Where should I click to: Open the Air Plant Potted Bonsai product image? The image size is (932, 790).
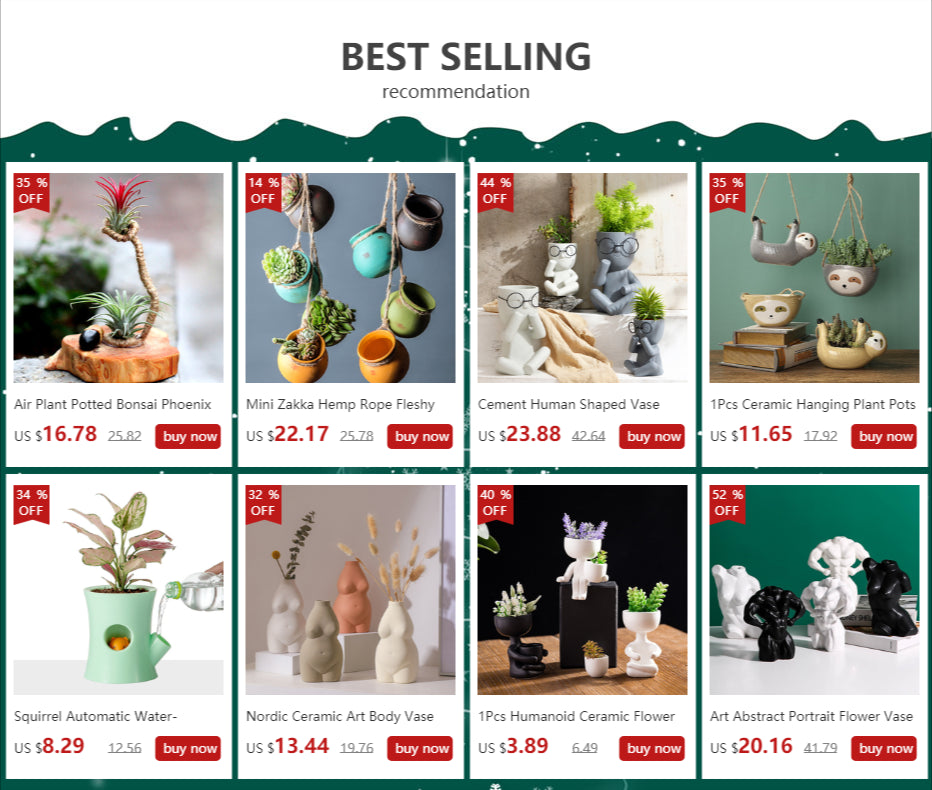point(118,278)
